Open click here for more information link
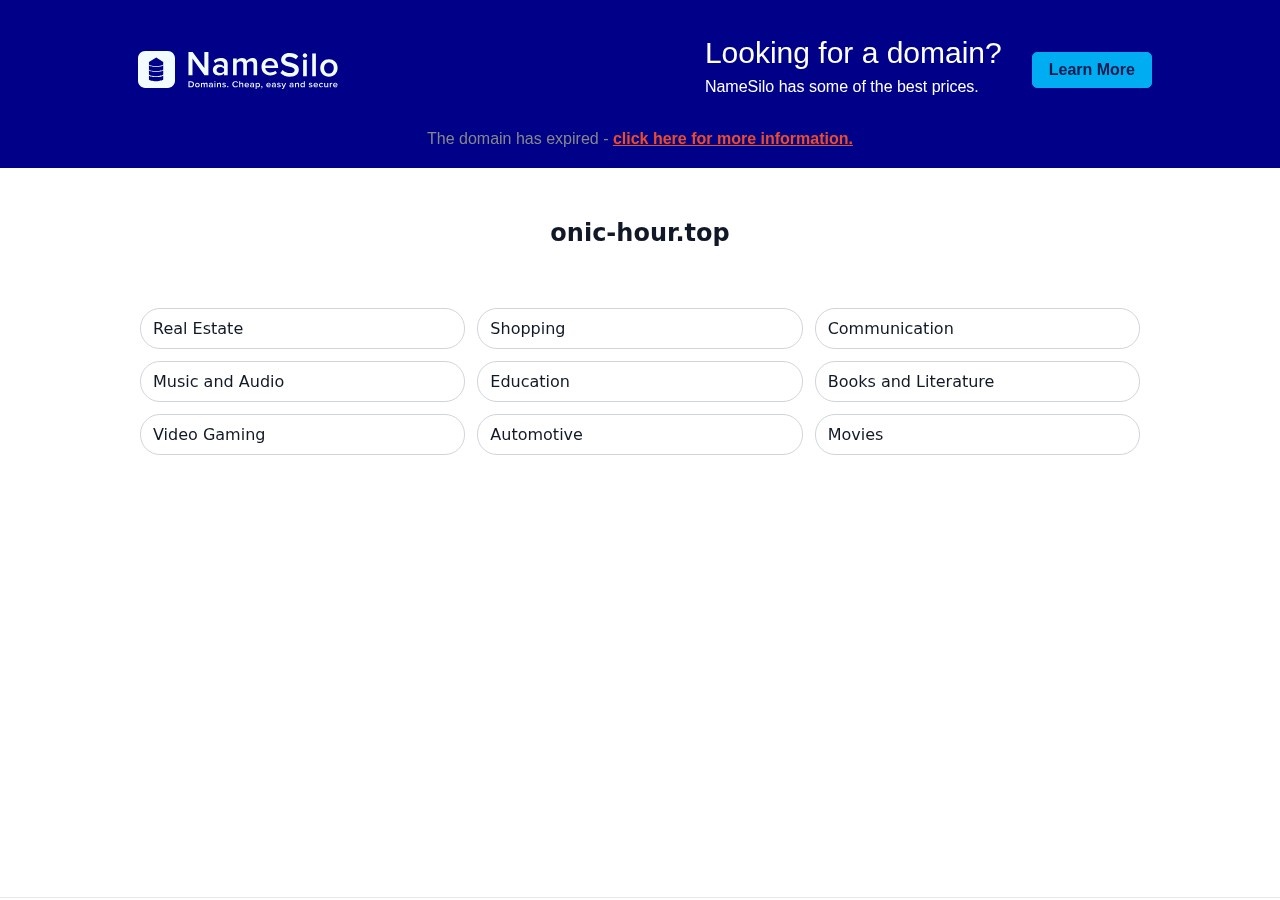The height and width of the screenshot is (900, 1280). click(x=733, y=138)
